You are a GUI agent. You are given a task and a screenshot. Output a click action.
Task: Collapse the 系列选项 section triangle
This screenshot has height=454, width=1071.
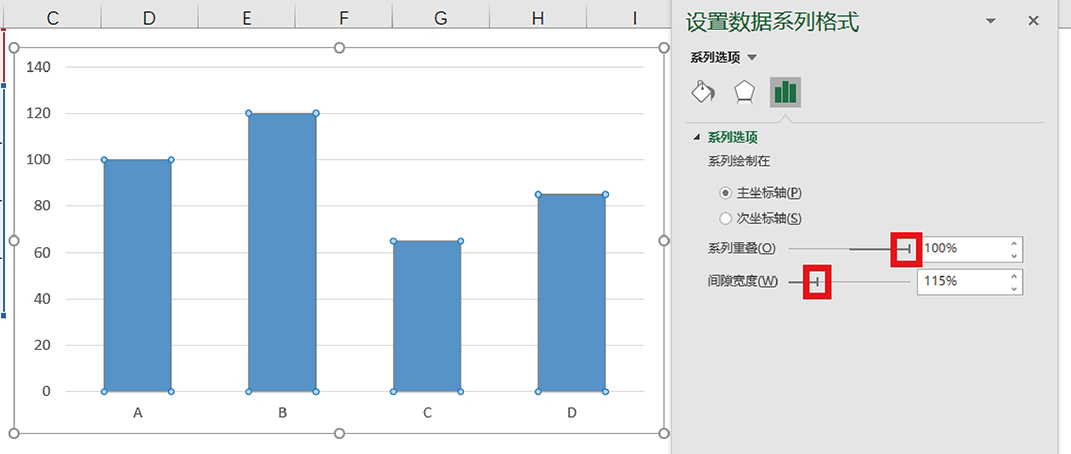[x=697, y=137]
